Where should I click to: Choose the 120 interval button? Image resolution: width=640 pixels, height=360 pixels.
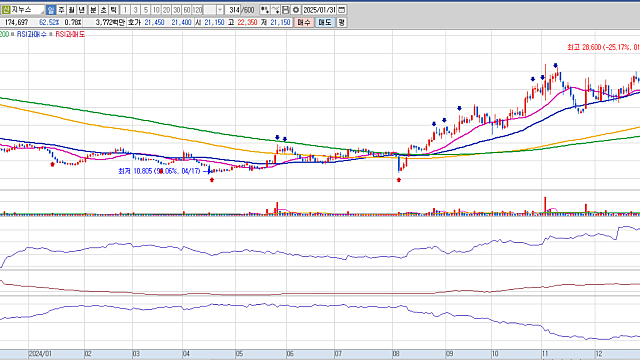coord(197,10)
